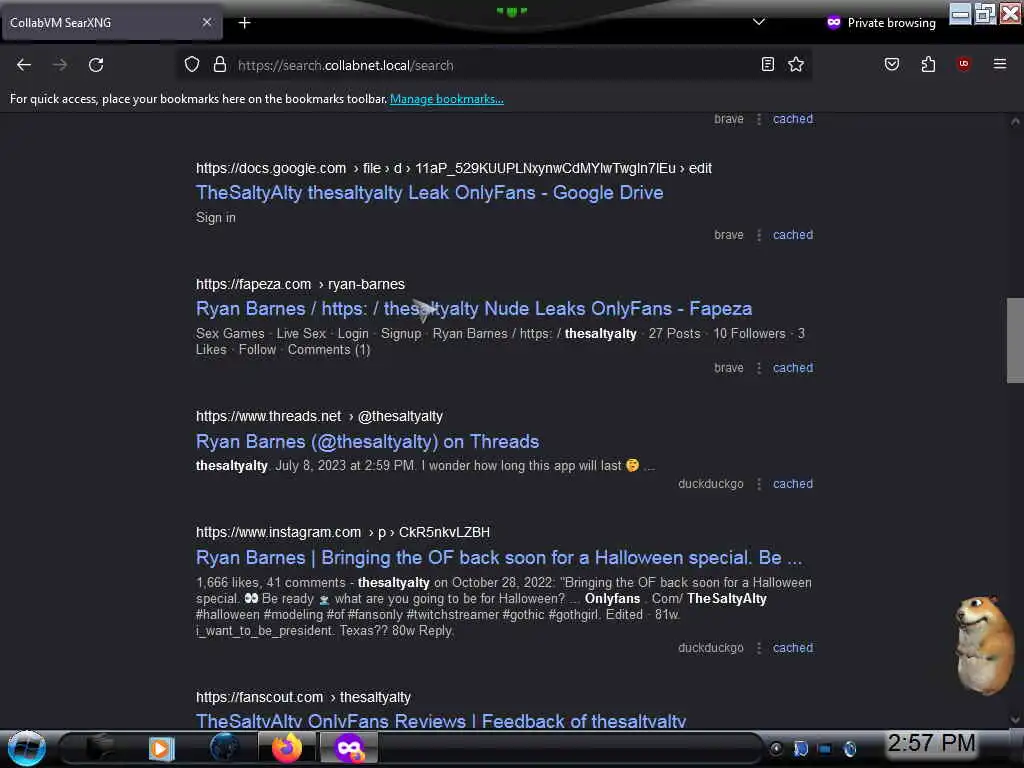Open private browsing Firefox taskbar icon

point(349,748)
